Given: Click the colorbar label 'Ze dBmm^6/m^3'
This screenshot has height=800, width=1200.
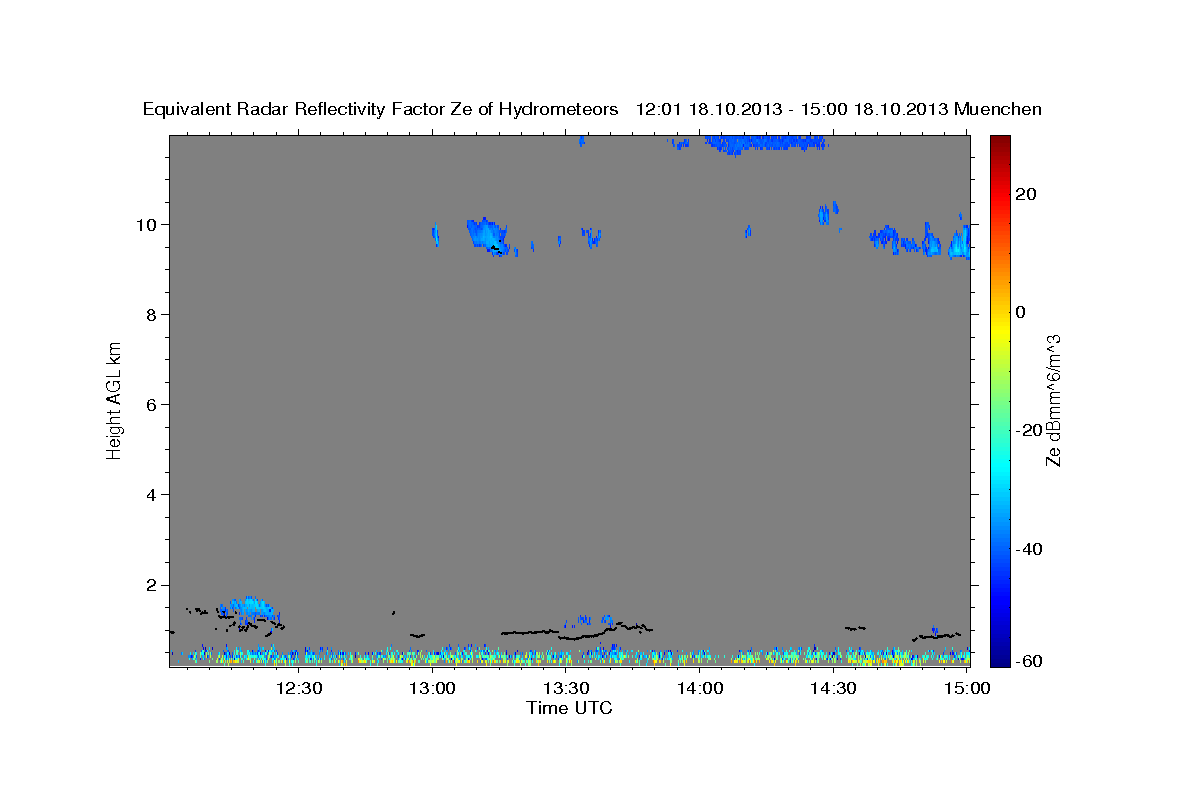Looking at the screenshot, I should (x=1053, y=400).
